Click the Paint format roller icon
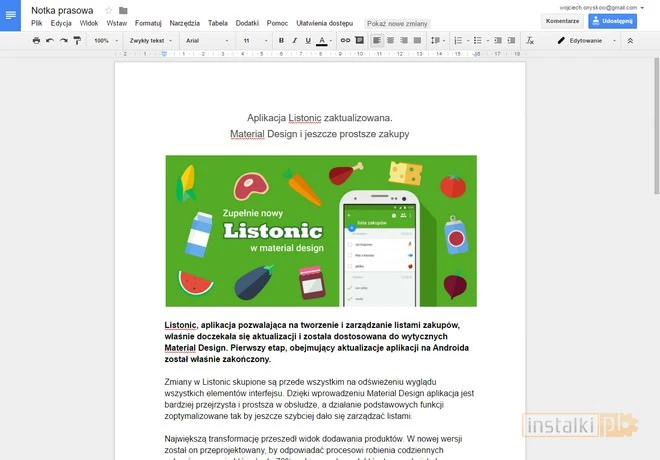Screen dimensions: 660x460 pyautogui.click(x=77, y=41)
